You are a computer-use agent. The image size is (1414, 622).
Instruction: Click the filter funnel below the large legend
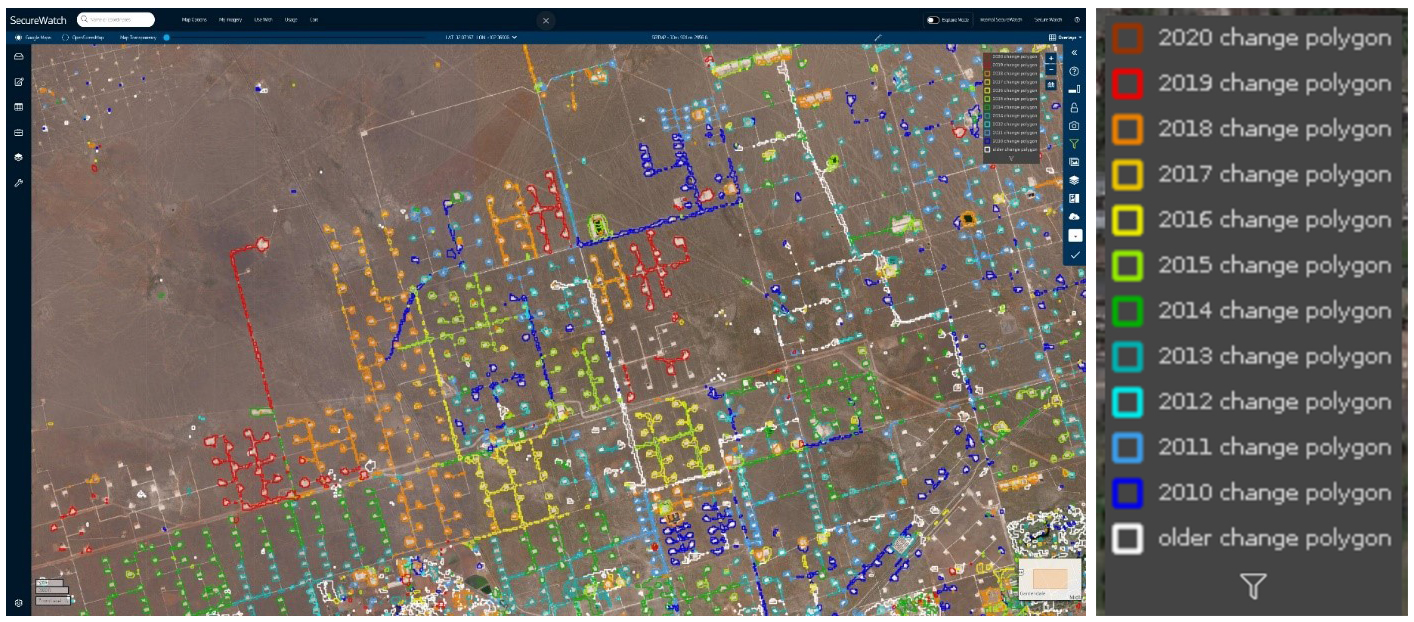pos(1253,586)
